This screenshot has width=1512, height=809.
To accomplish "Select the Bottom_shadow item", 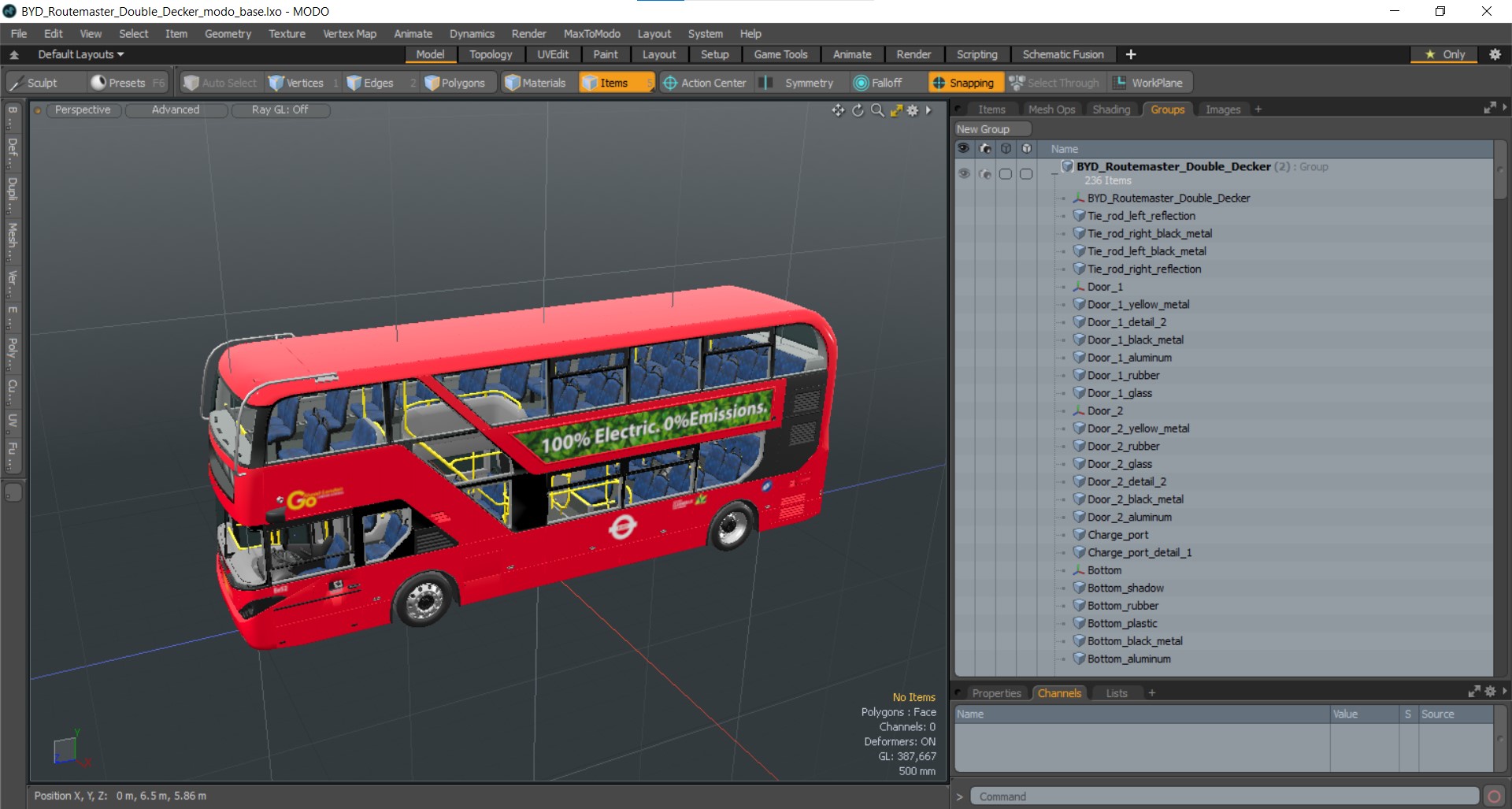I will [x=1125, y=588].
